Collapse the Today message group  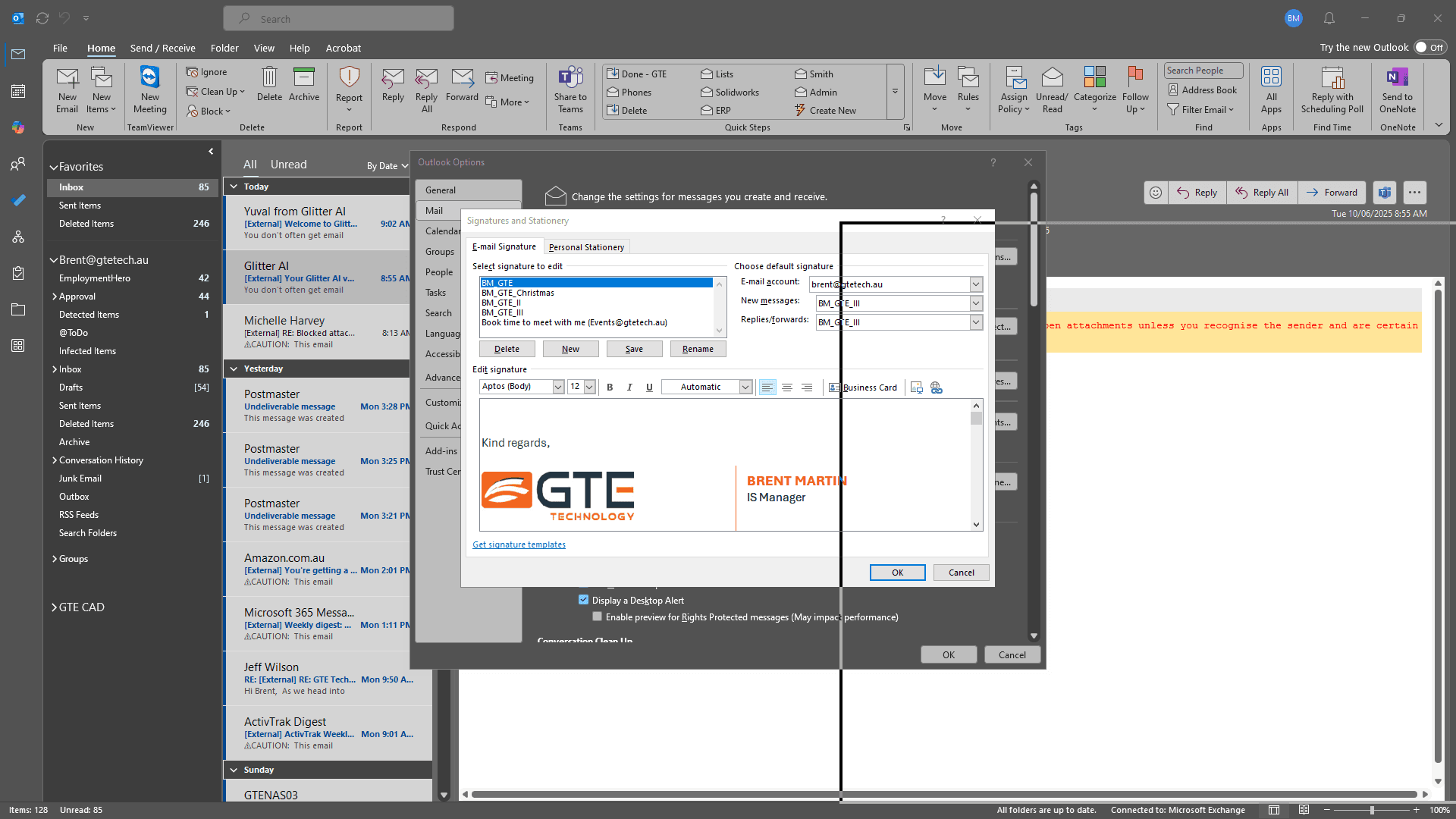[234, 187]
